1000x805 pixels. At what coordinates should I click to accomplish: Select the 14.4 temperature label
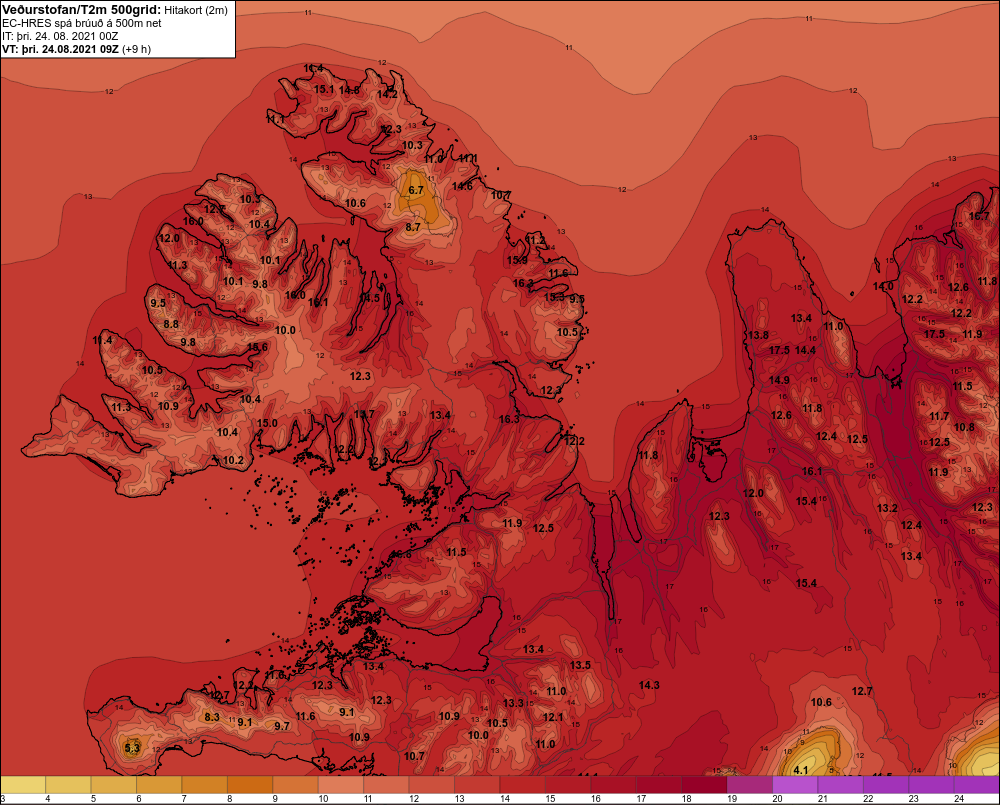805,350
